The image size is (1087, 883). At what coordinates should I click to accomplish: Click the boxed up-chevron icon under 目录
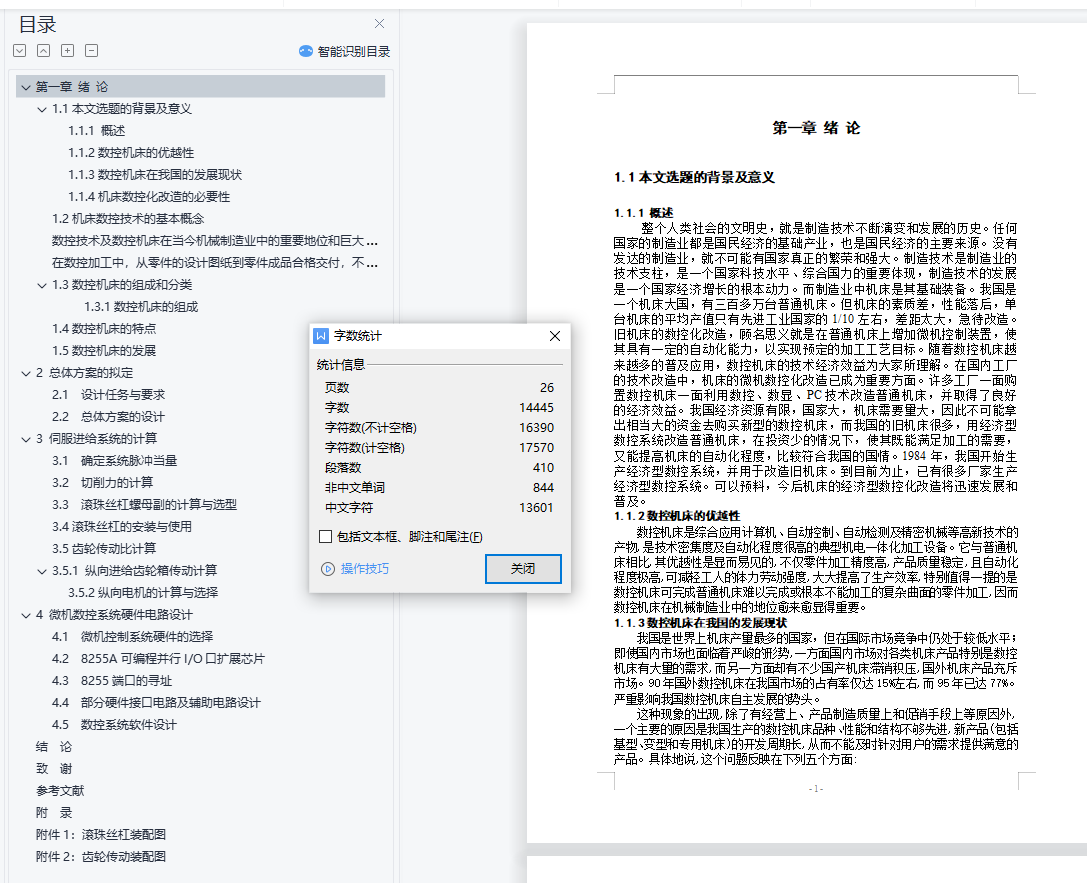(x=44, y=51)
